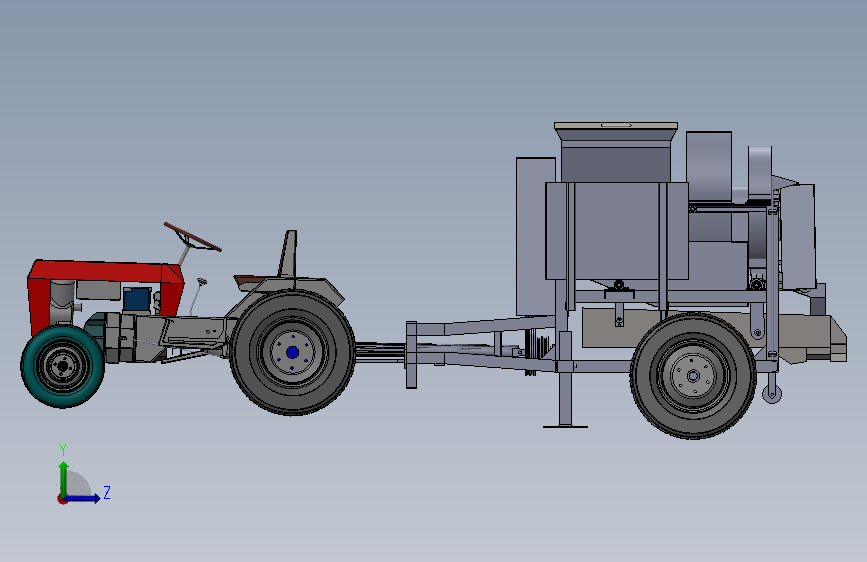Select the small caster wheel at trailer rear
This screenshot has width=867, height=562.
coord(772,393)
